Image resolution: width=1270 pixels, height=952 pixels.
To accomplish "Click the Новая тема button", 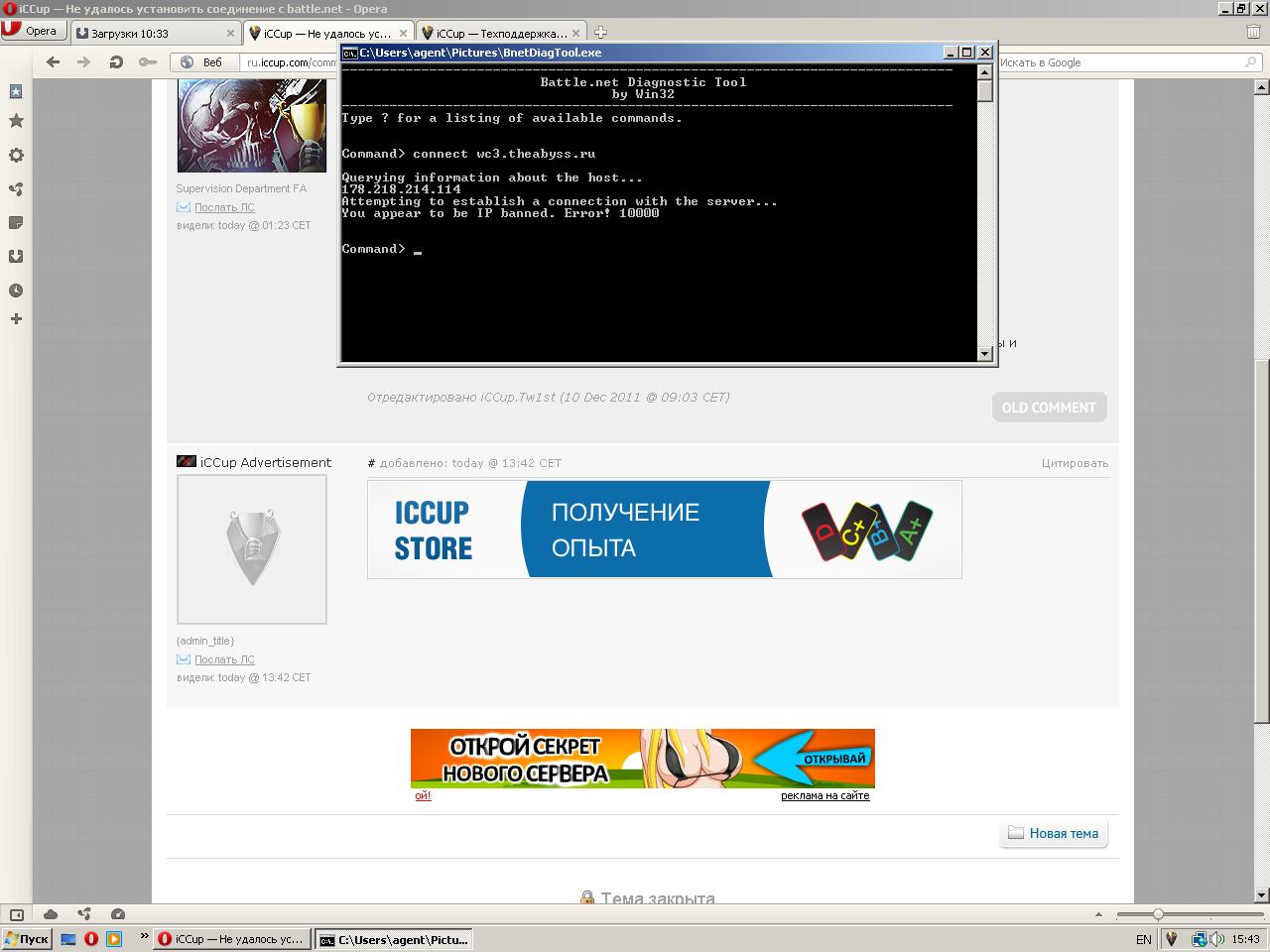I will pos(1054,833).
